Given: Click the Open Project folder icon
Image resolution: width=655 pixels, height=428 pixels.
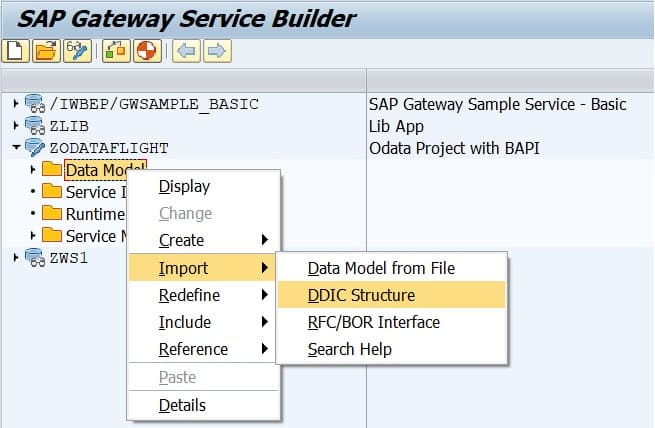Looking at the screenshot, I should point(44,50).
